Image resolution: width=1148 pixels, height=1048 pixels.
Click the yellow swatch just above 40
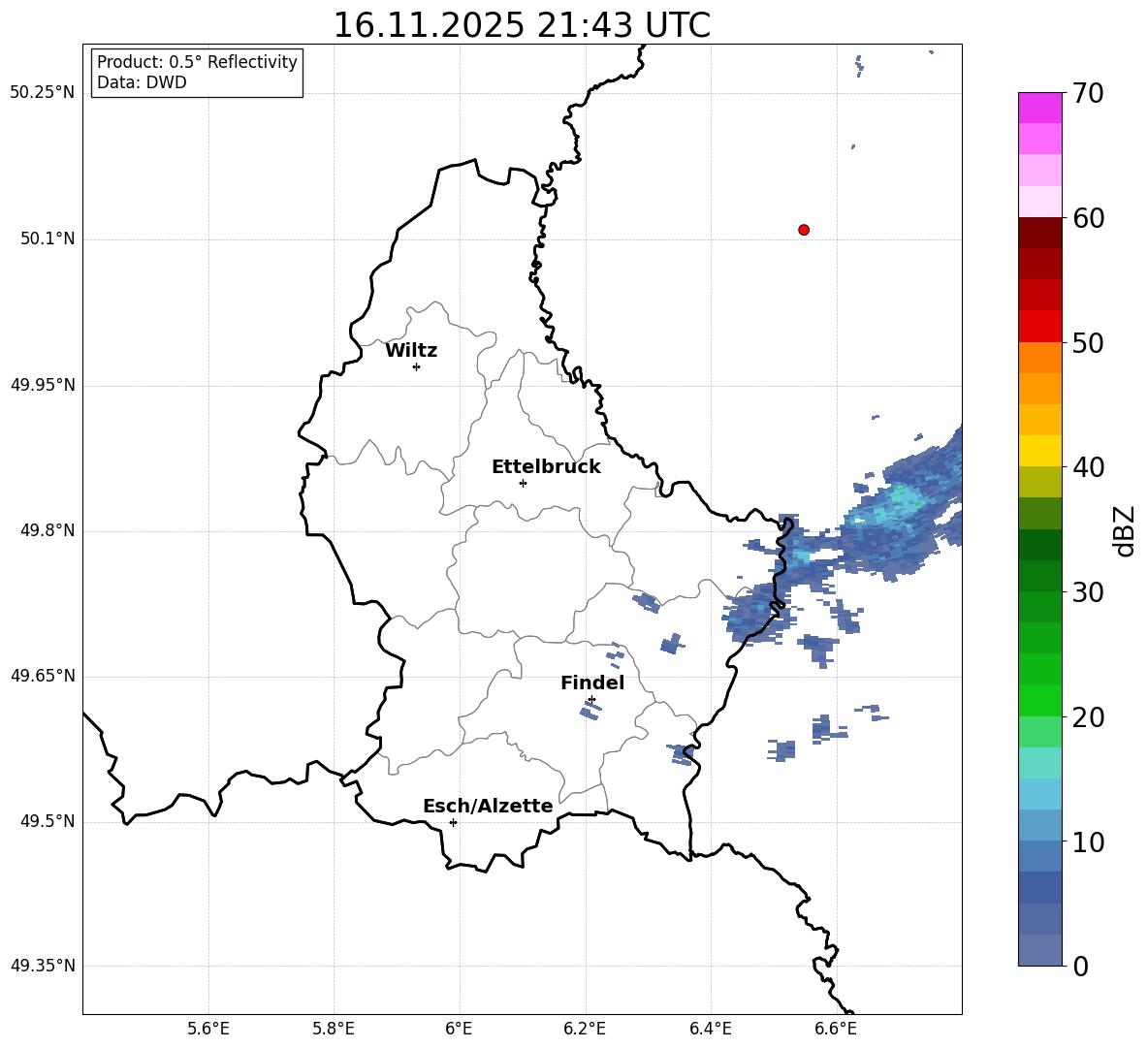[1040, 451]
